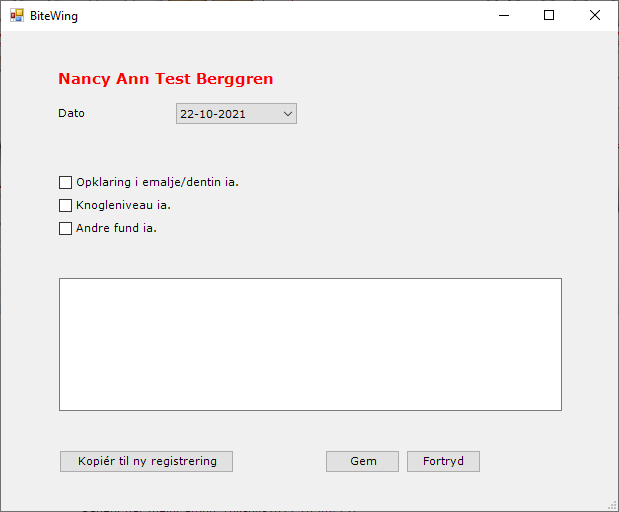Viewport: 619px width, 512px height.
Task: Click the Opklaring i emalje/dentin ia. label text
Action: 157,183
